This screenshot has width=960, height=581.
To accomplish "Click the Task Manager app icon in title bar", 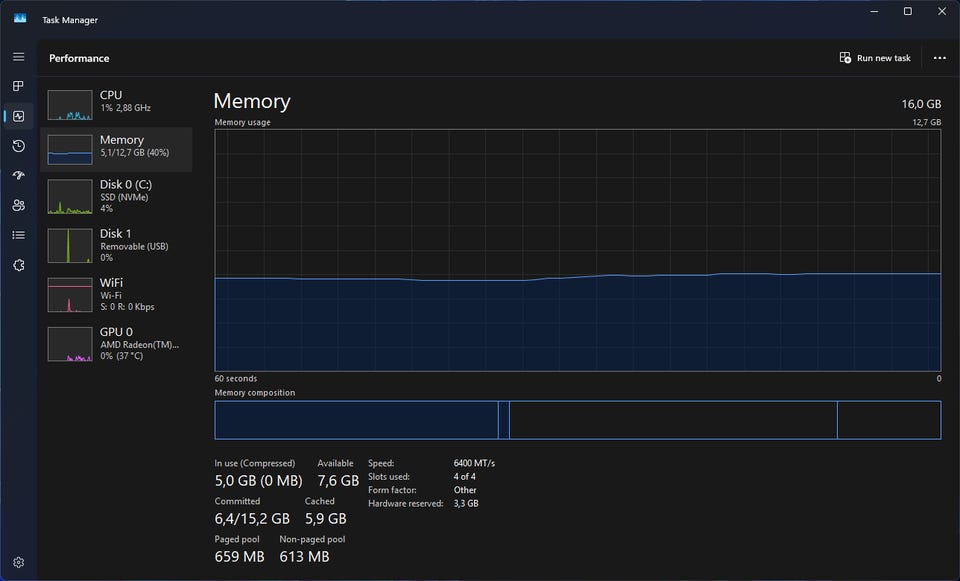I will tap(20, 19).
